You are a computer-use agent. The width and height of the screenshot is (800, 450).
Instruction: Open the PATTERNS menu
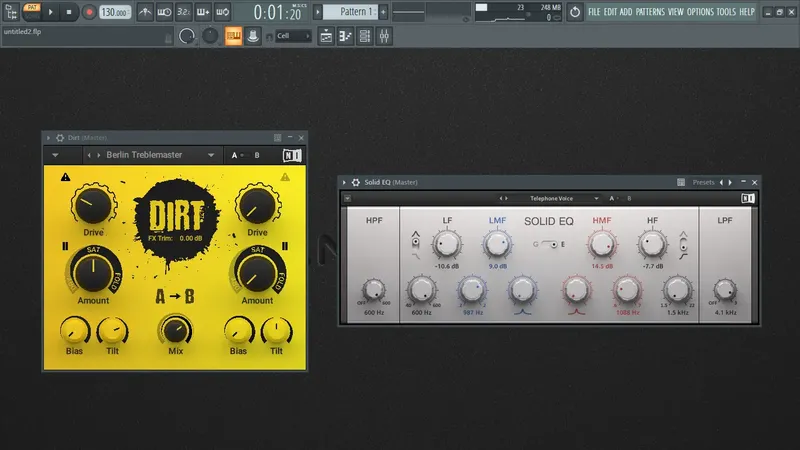coord(650,12)
